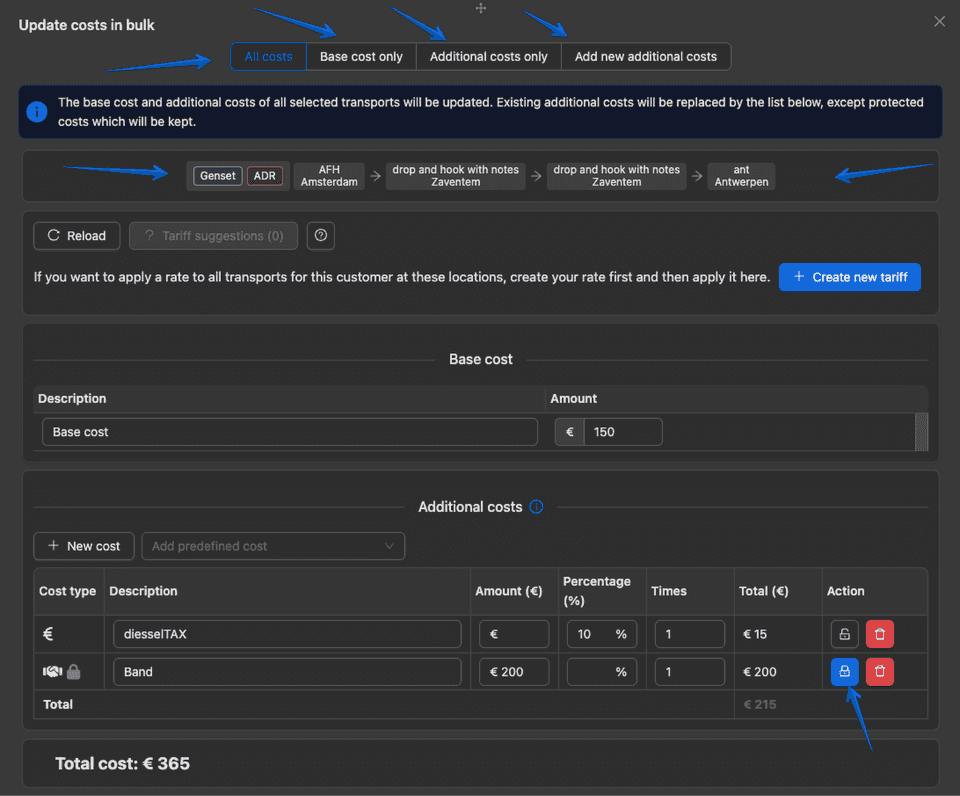Click the diesselTAX percentage field showing 10
The height and width of the screenshot is (796, 960).
pyautogui.click(x=602, y=634)
